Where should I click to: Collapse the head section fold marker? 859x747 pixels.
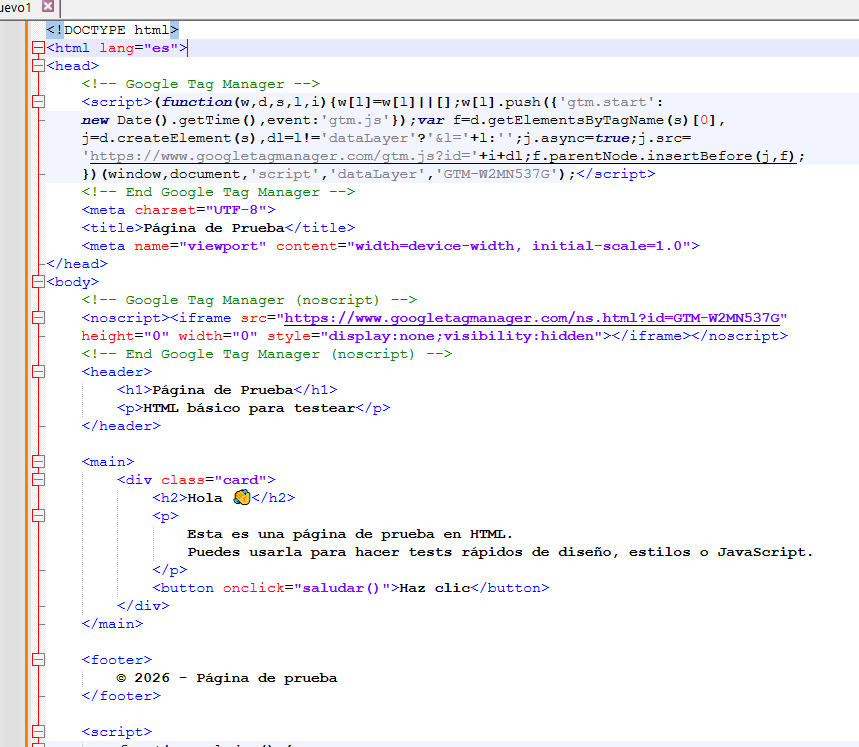(39, 66)
